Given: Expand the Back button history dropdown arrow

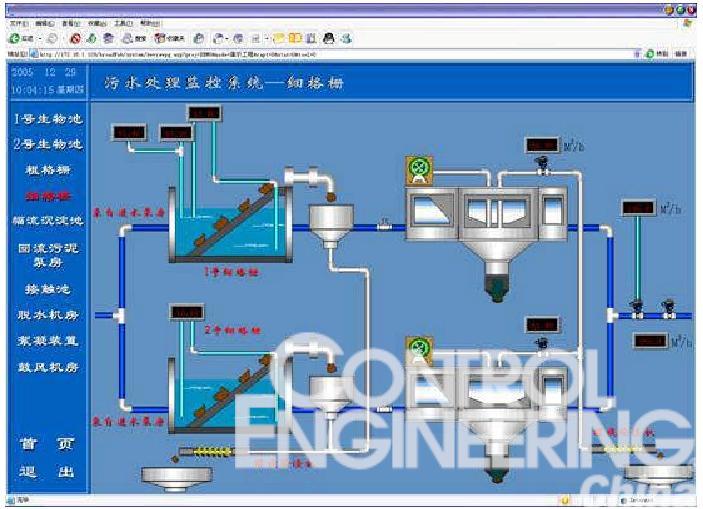Looking at the screenshot, I should coord(39,39).
